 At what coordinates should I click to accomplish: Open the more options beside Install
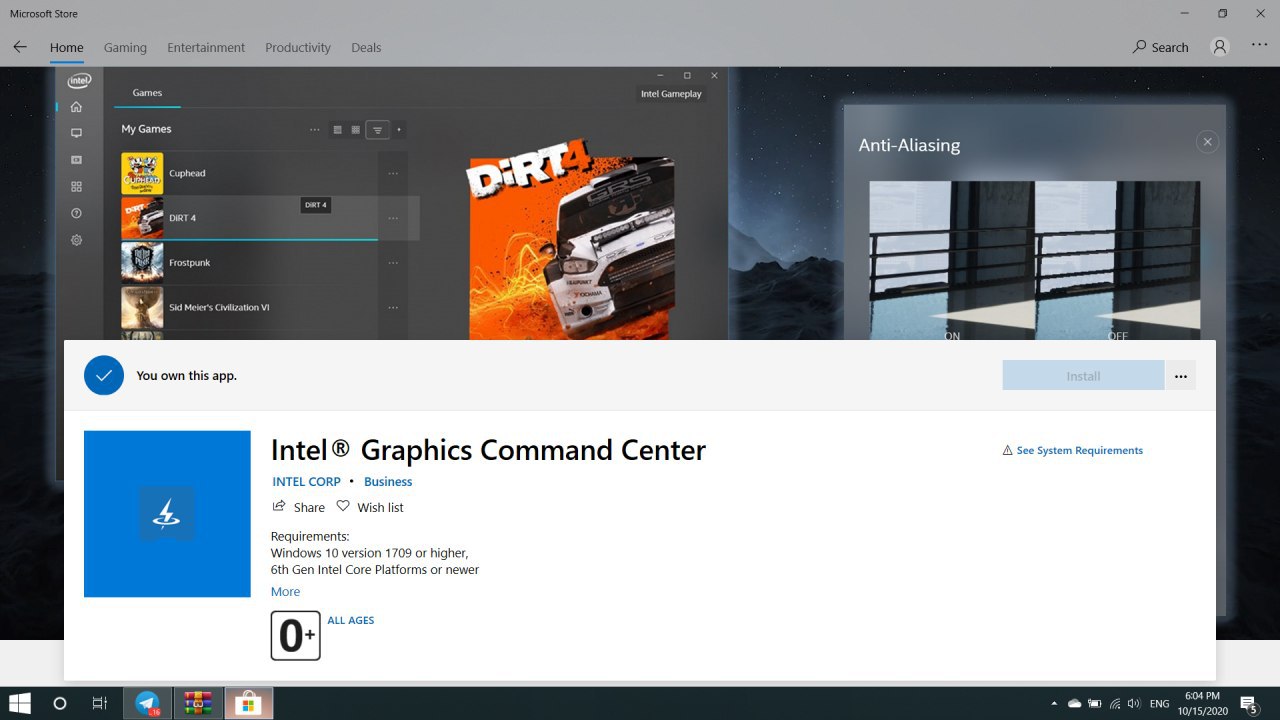[1181, 376]
